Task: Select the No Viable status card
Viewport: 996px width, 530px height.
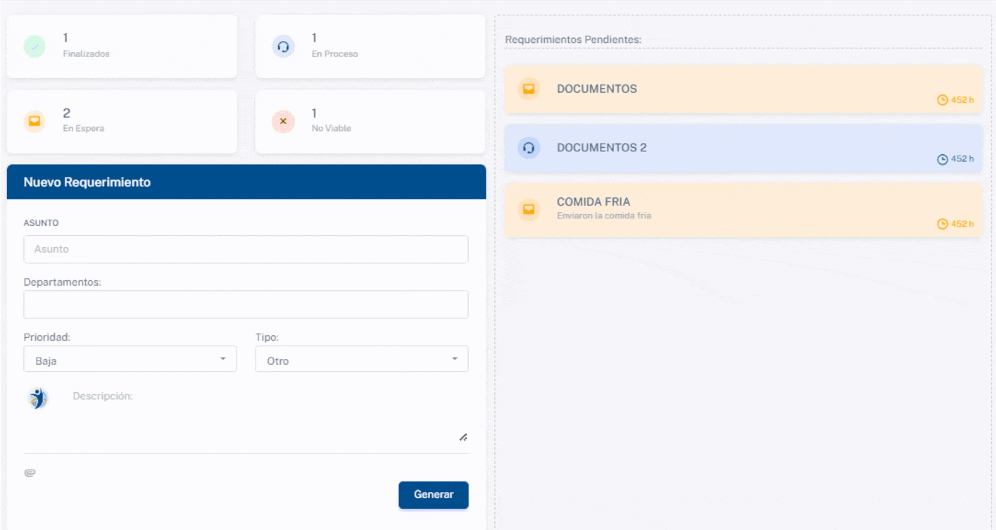Action: [370, 121]
